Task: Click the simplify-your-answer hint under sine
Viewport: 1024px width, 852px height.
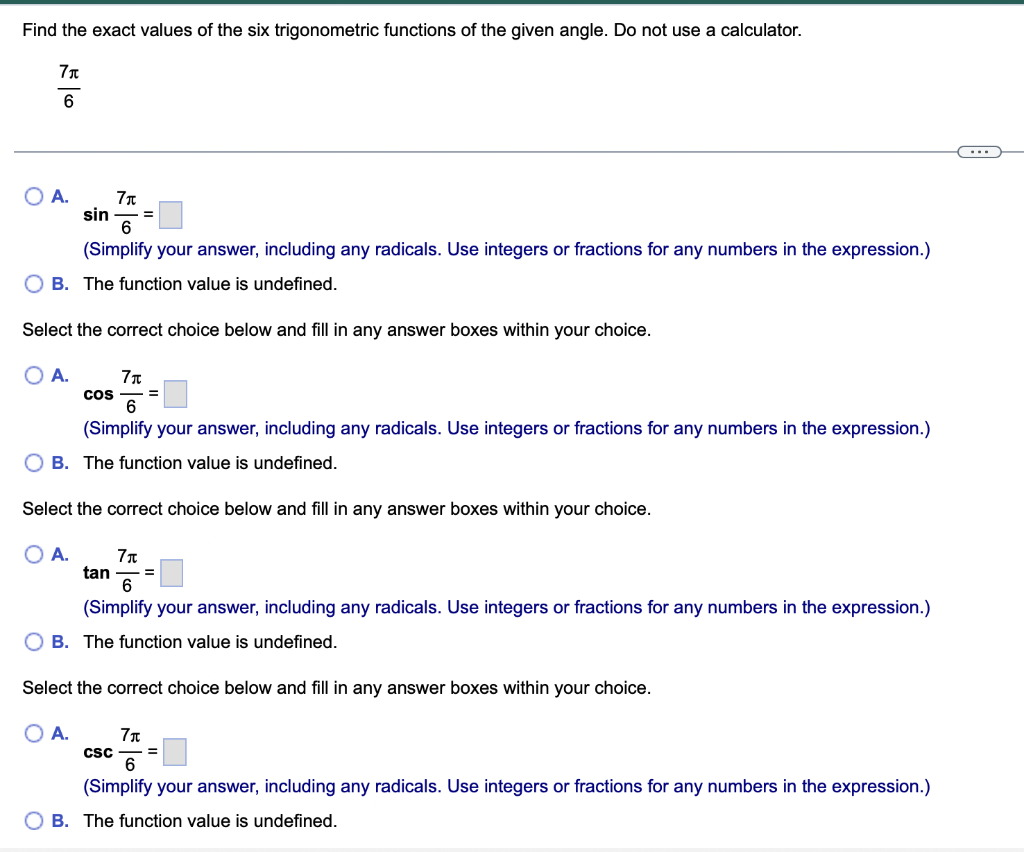Action: click(x=507, y=249)
